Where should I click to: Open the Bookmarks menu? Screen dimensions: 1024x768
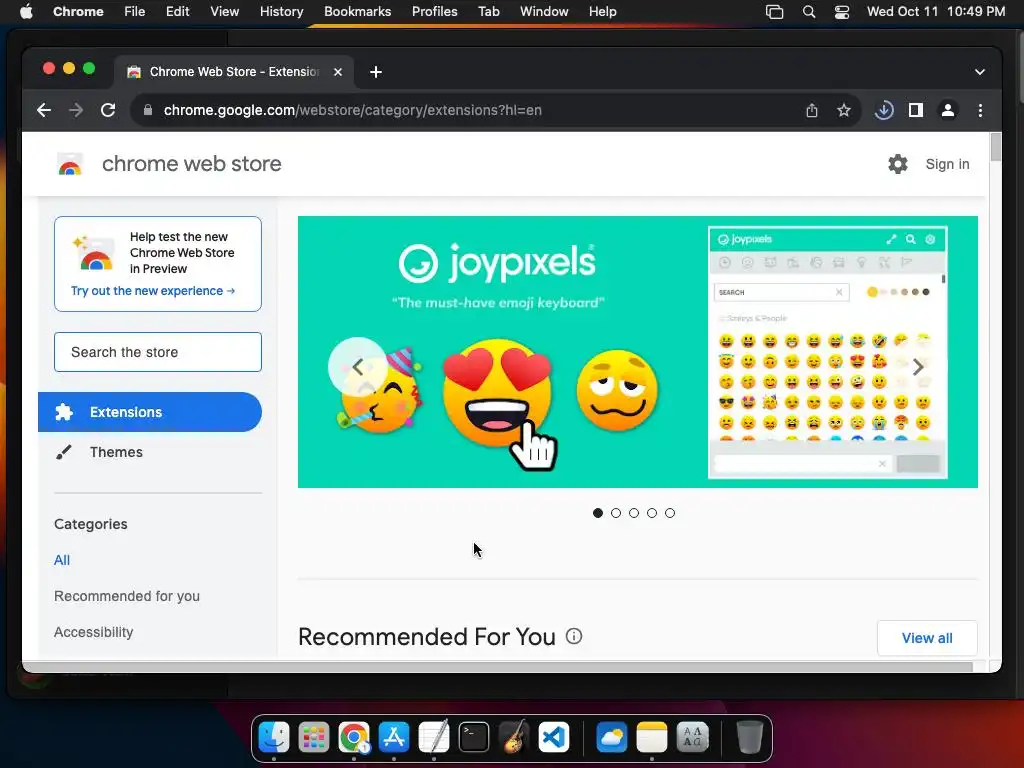tap(357, 12)
